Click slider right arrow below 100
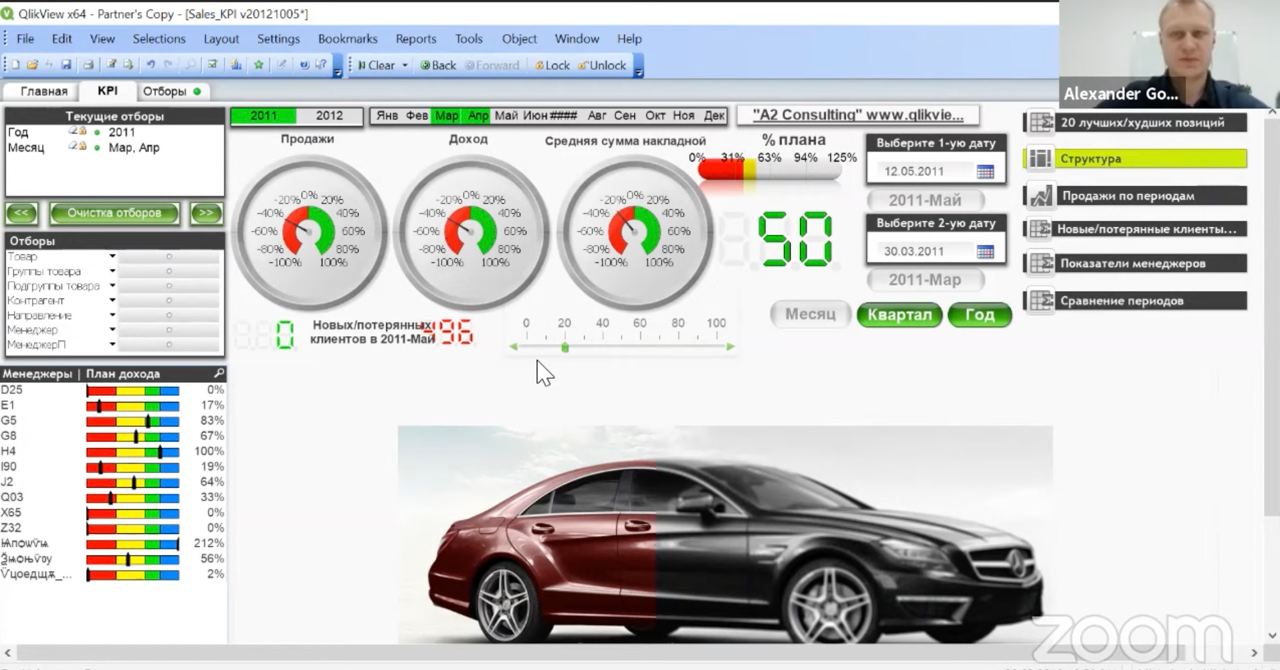Screen dimensions: 1280x670 (730, 347)
